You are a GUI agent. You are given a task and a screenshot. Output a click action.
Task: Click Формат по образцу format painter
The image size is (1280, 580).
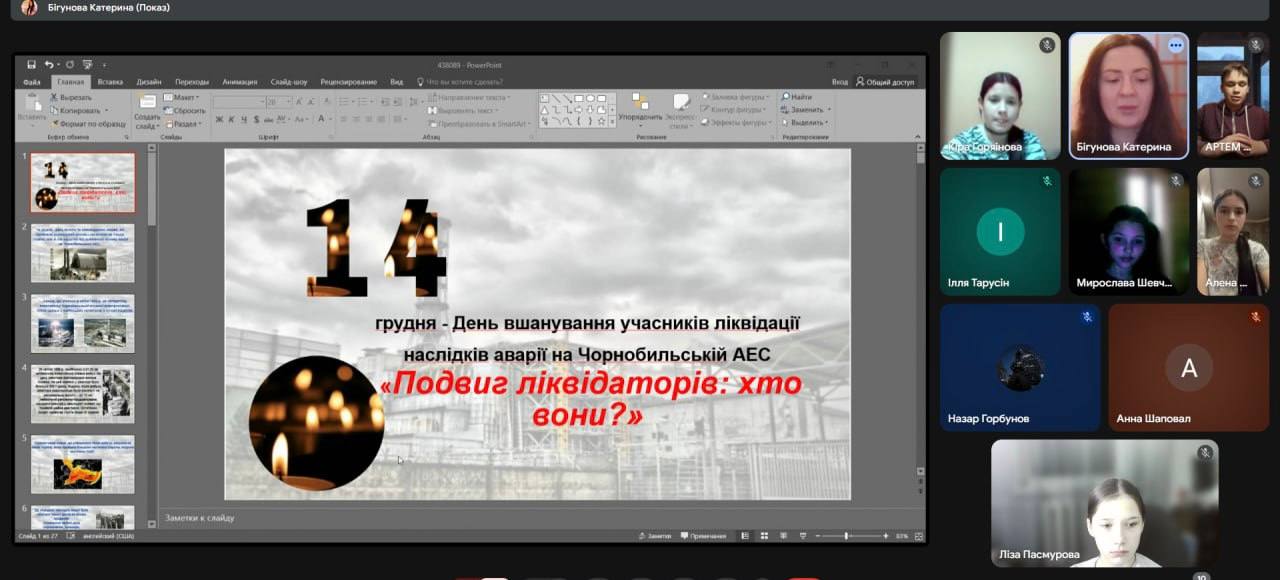click(88, 124)
